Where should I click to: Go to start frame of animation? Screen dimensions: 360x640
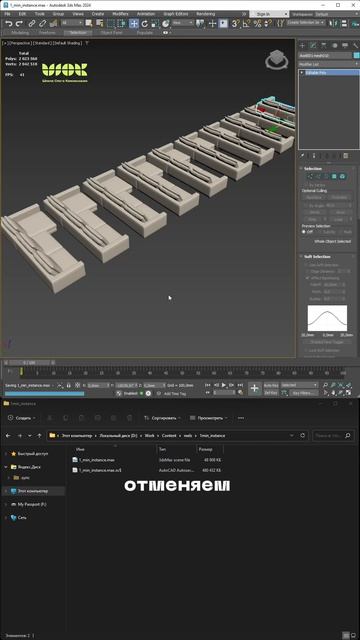tap(208, 385)
